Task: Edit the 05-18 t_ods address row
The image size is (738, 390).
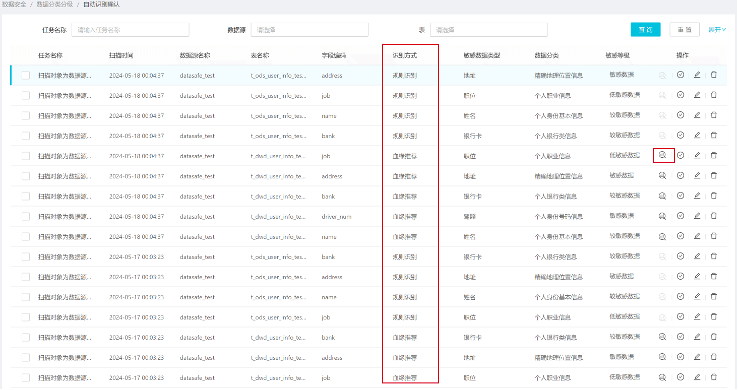Action: pos(697,75)
